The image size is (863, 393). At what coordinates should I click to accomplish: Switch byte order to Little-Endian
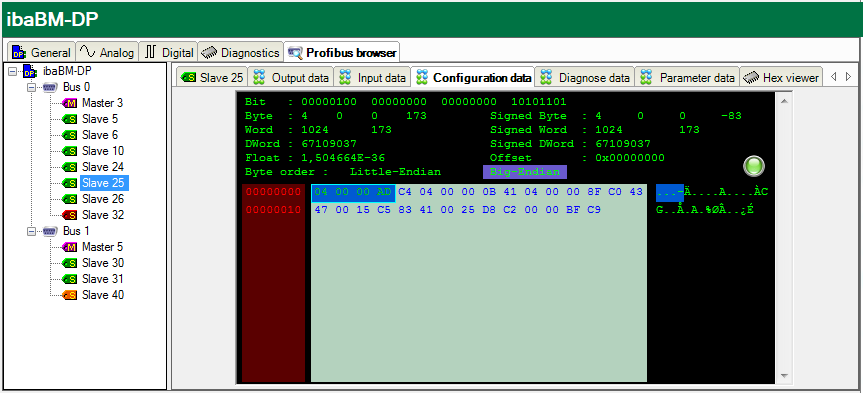[x=395, y=172]
